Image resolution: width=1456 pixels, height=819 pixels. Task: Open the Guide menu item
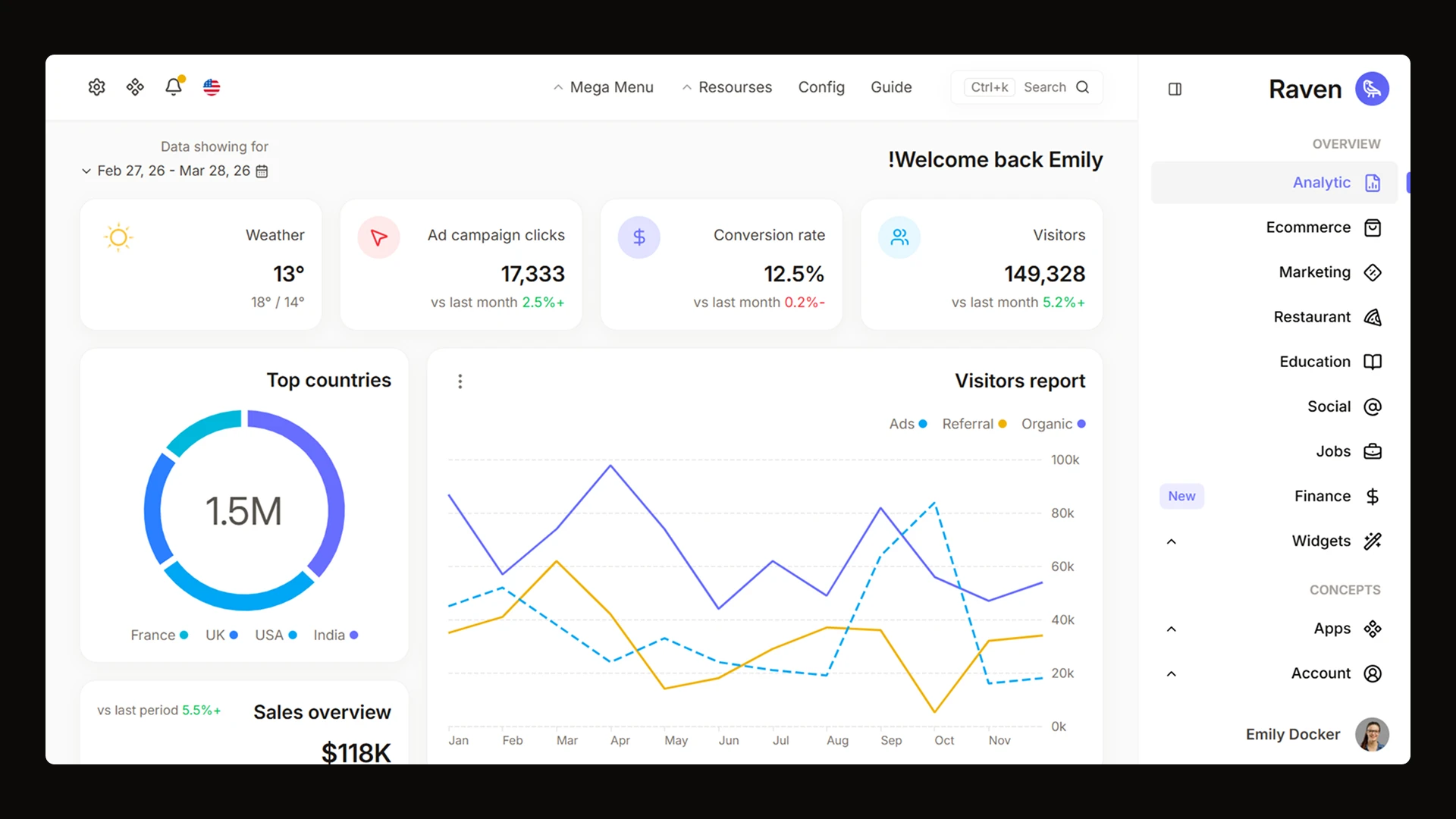coord(891,87)
